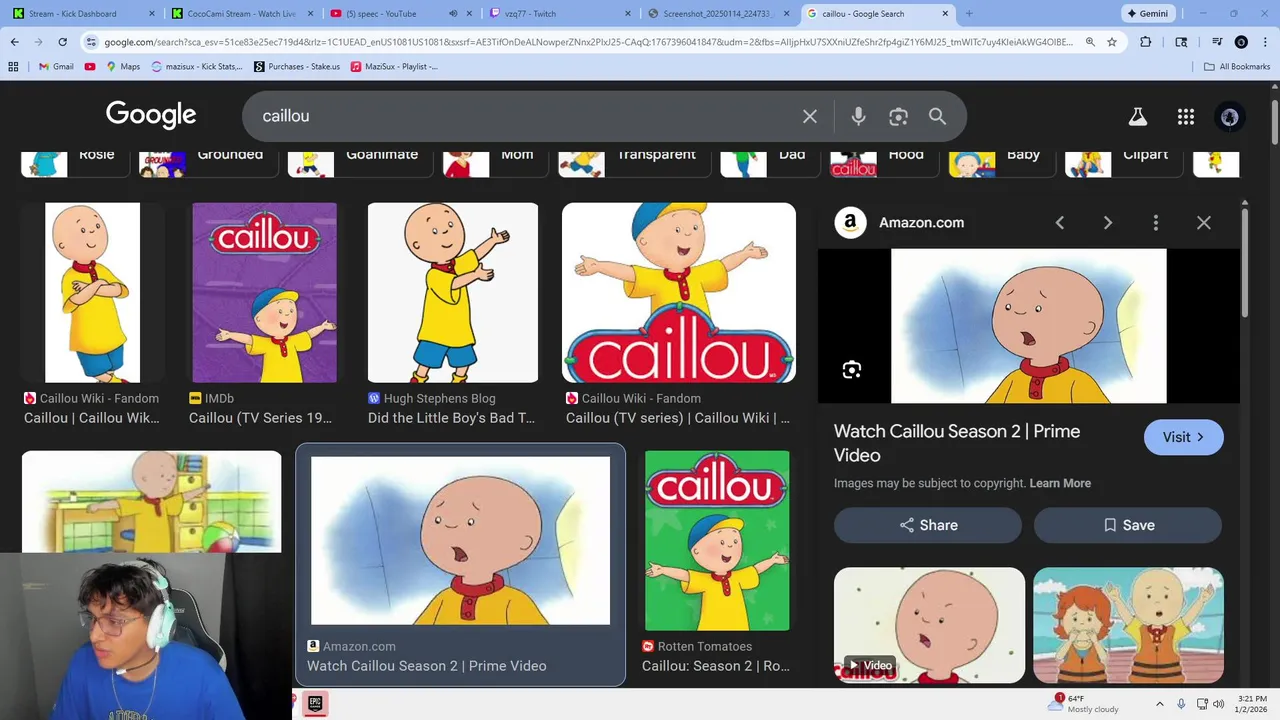Open the Learn More copyright link
Image resolution: width=1280 pixels, height=720 pixels.
1060,483
